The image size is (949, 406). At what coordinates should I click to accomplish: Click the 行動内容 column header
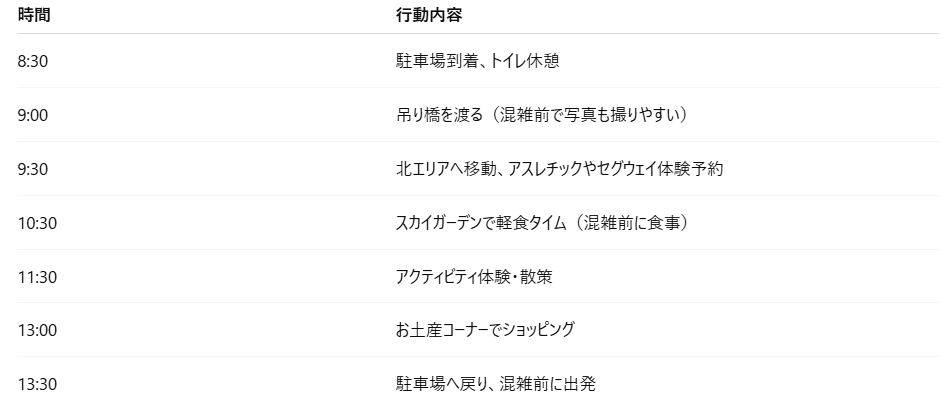click(429, 15)
